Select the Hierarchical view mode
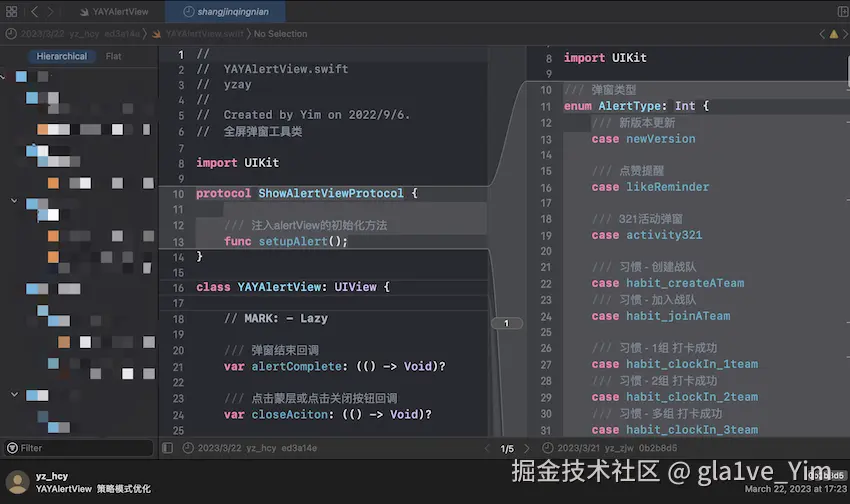The image size is (850, 504). point(61,56)
